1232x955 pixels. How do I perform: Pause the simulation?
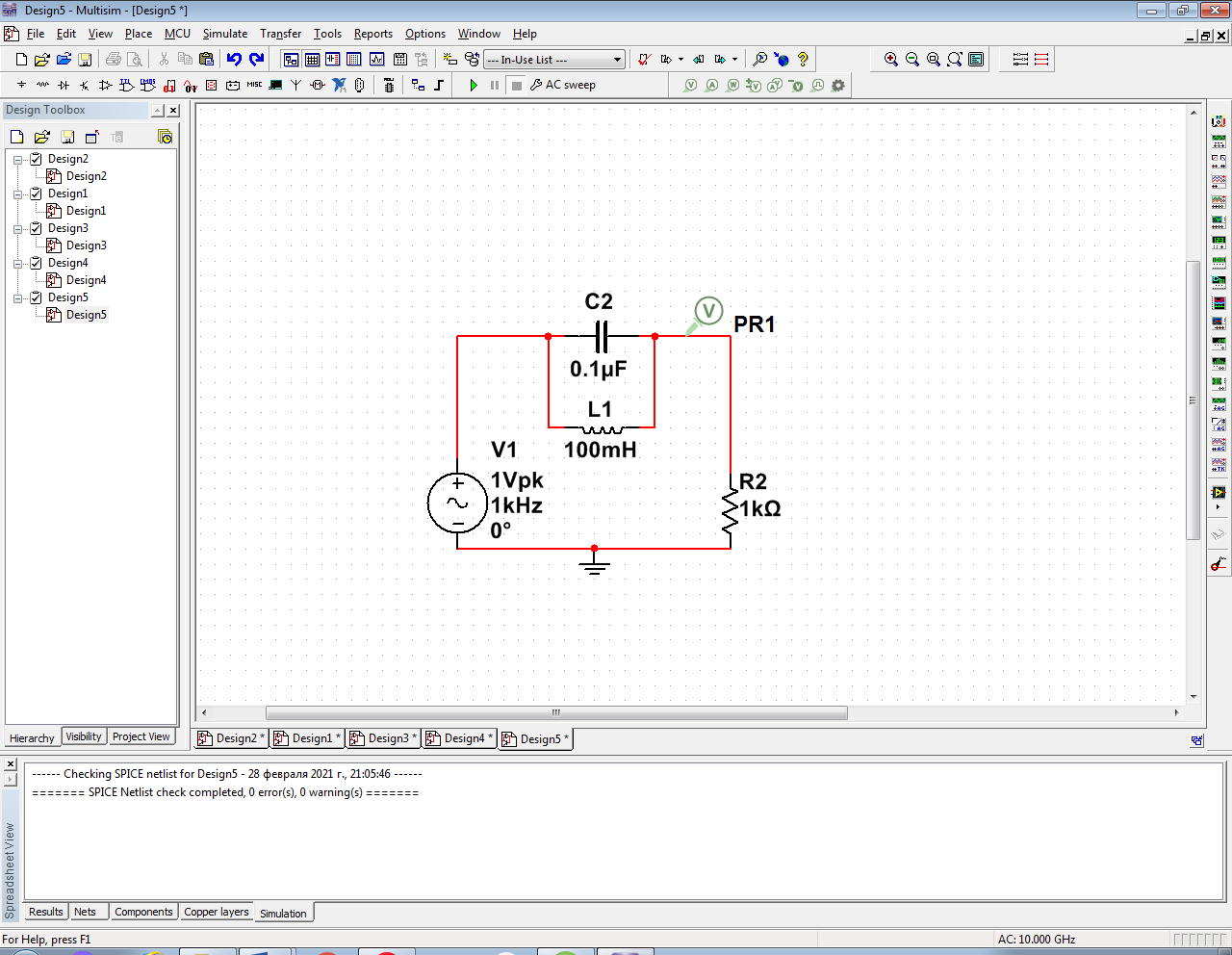point(495,85)
